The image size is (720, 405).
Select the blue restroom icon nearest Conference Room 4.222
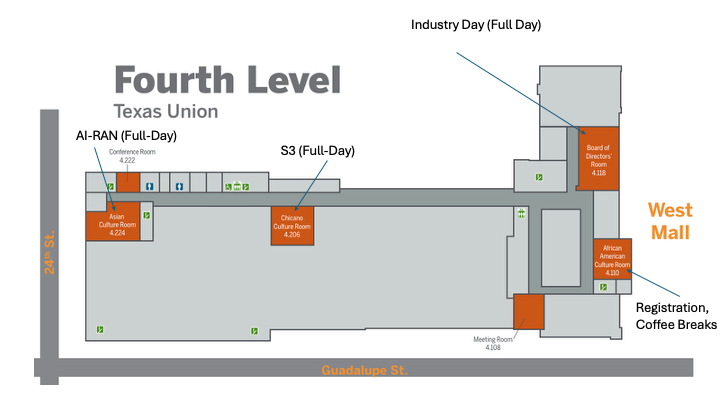(x=149, y=186)
